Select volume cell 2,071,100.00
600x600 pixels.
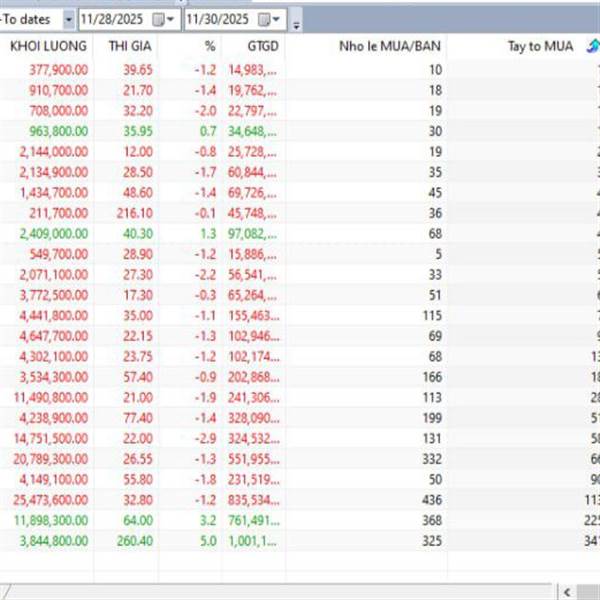[x=54, y=275]
